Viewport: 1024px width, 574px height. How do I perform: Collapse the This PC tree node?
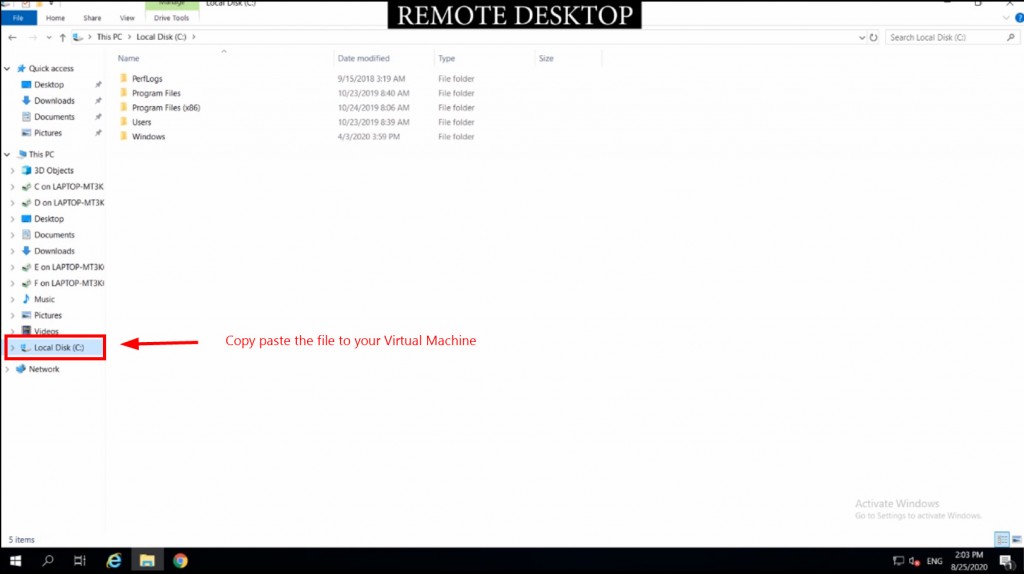[x=7, y=155]
